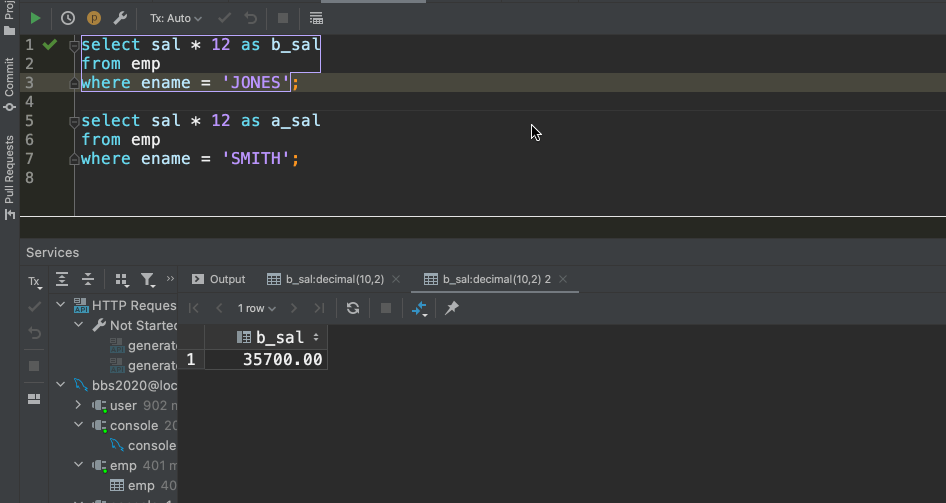Screen dimensions: 946x503
Task: Collapse the console session node
Action: 78,425
